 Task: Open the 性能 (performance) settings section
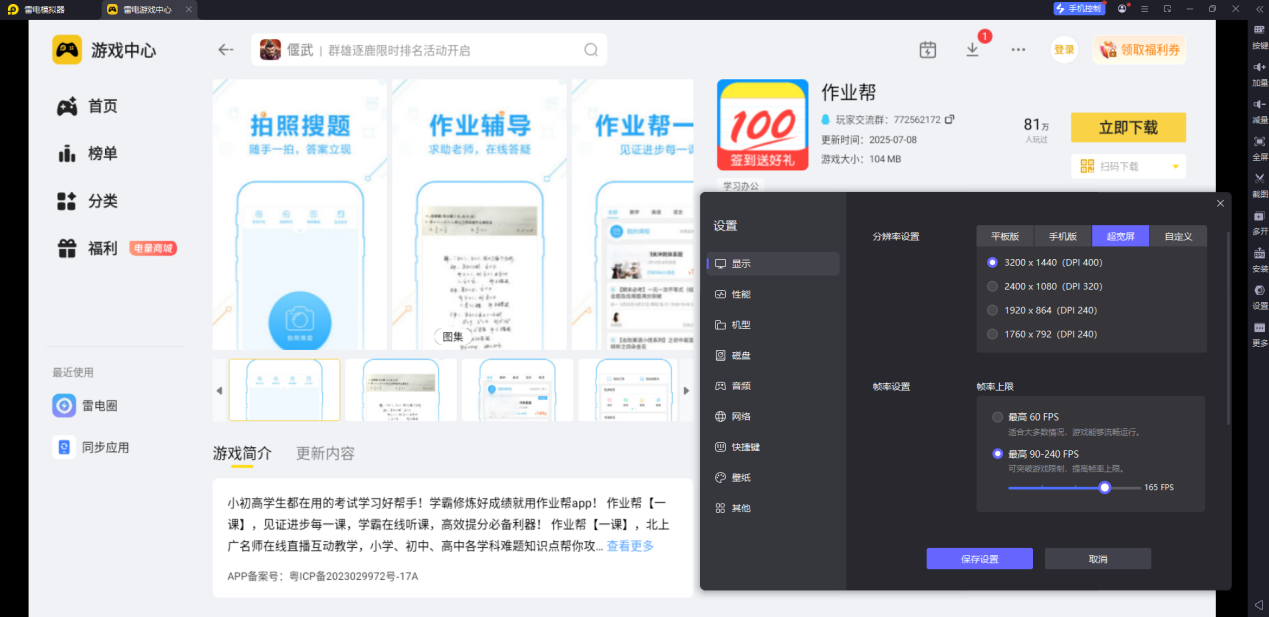coord(740,294)
